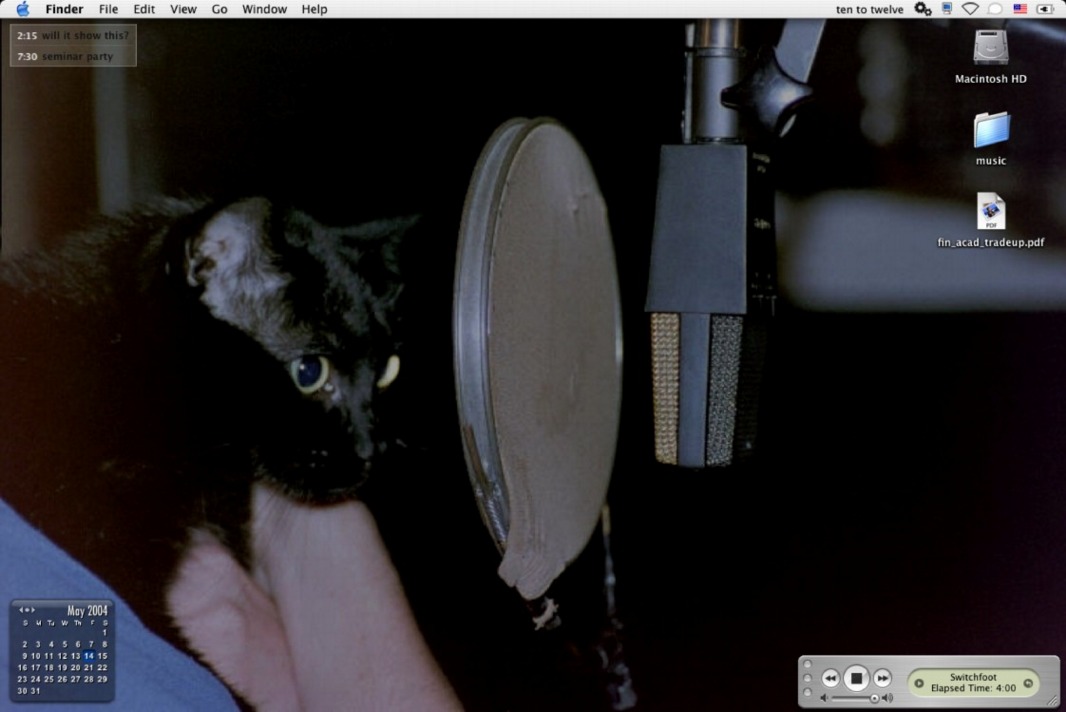Select May 17 in the calendar
The height and width of the screenshot is (712, 1066).
(x=36, y=667)
